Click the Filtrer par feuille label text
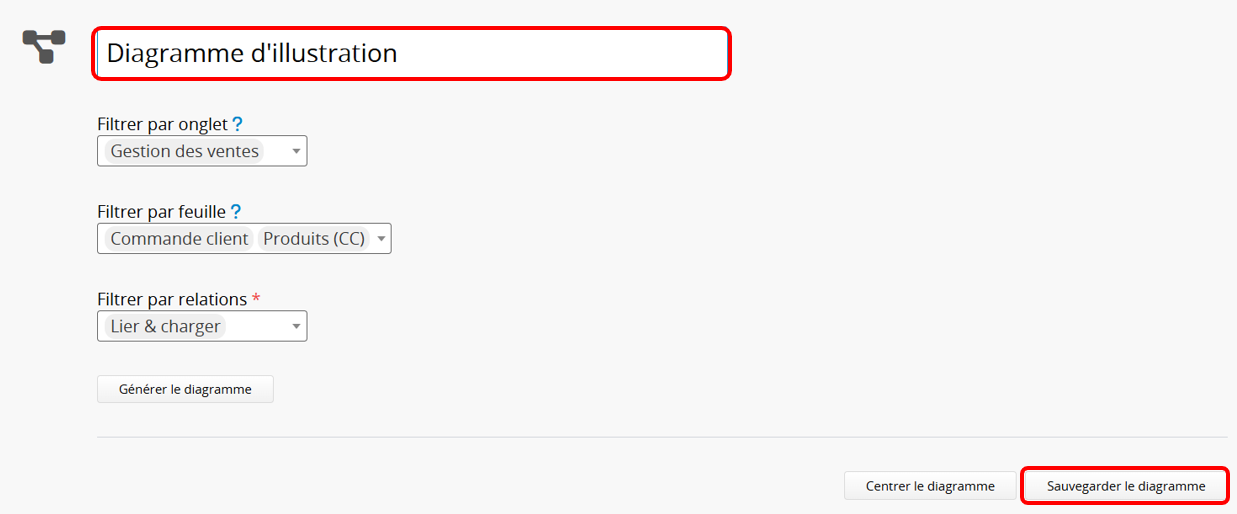Viewport: 1237px width, 514px height. tap(162, 212)
